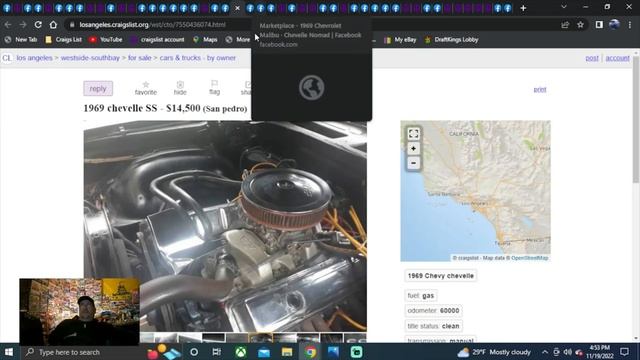Open cars & trucks - by owner breadcrumb
Screen dimensions: 640x360
click(198, 58)
